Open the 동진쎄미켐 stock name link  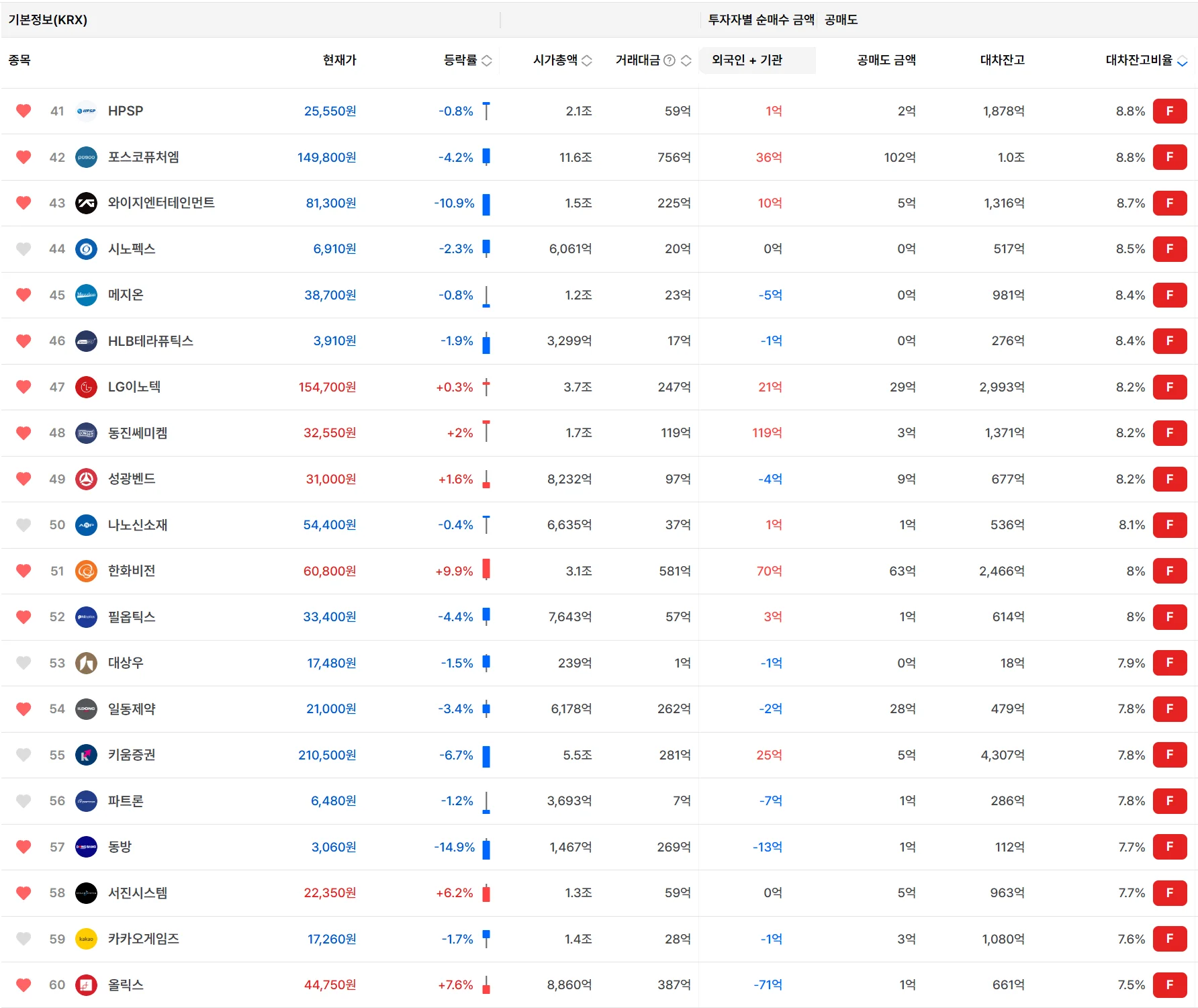tap(138, 433)
